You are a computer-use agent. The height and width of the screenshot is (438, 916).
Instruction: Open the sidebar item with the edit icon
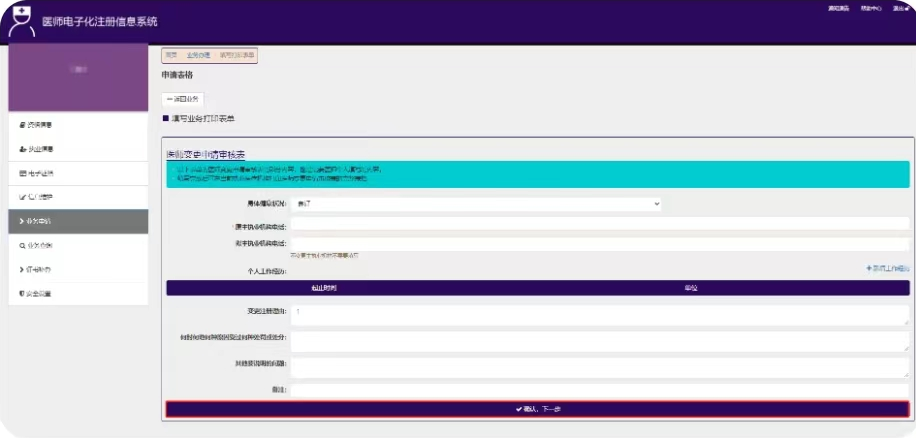tap(40, 197)
